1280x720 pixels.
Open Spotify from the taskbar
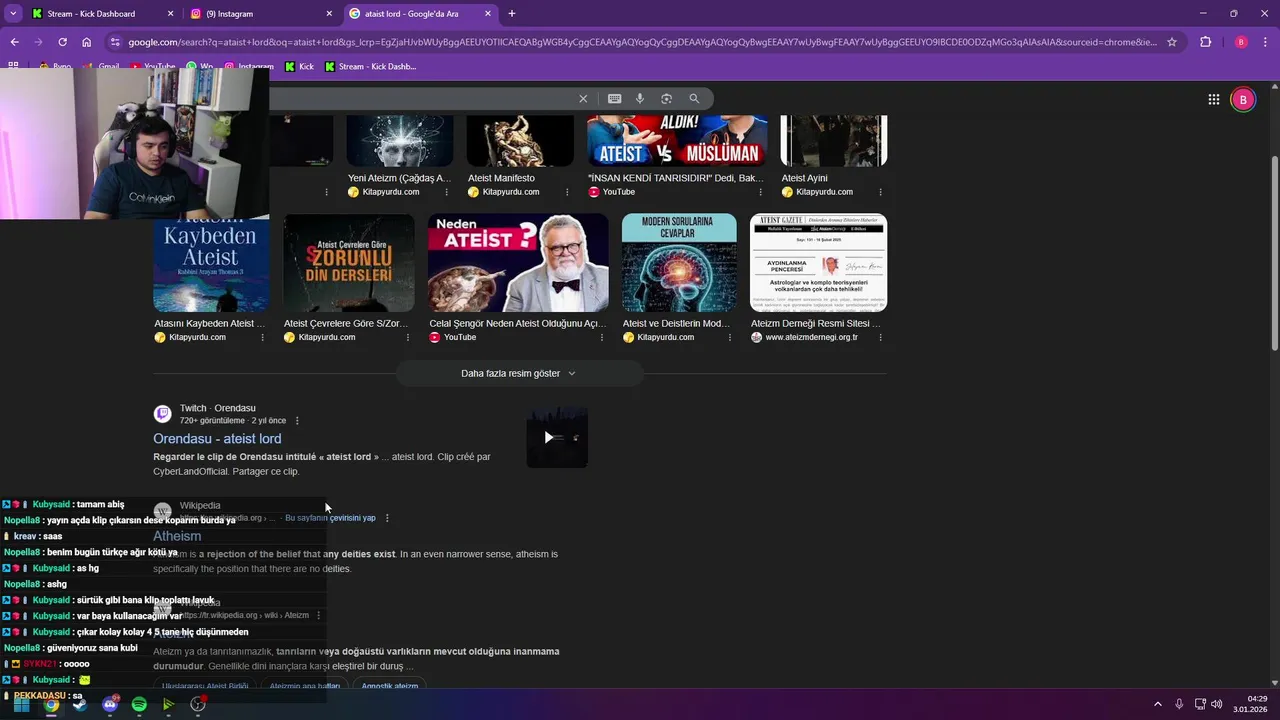coord(139,704)
